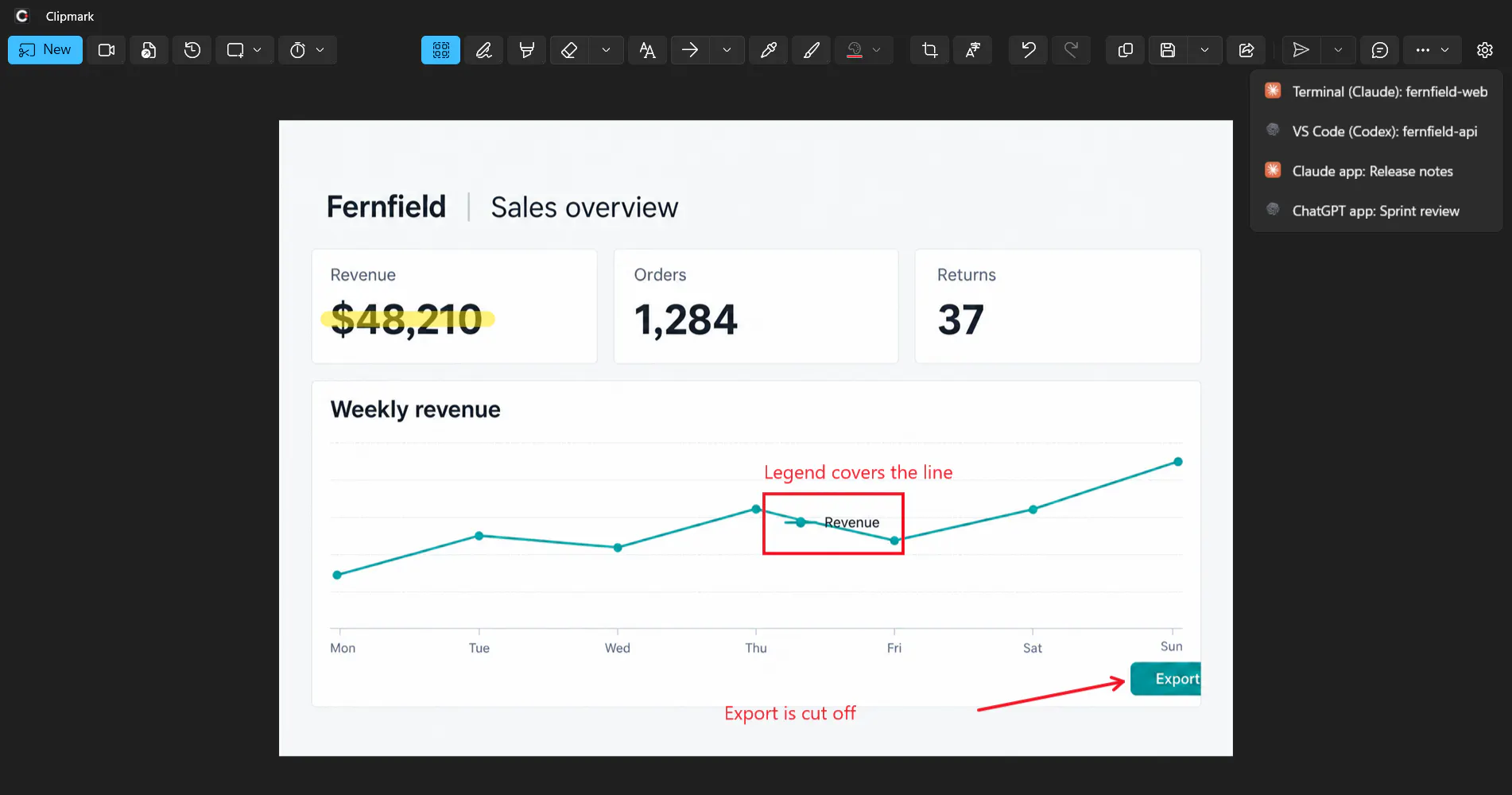
Task: Open a file with the document icon
Action: 149,50
